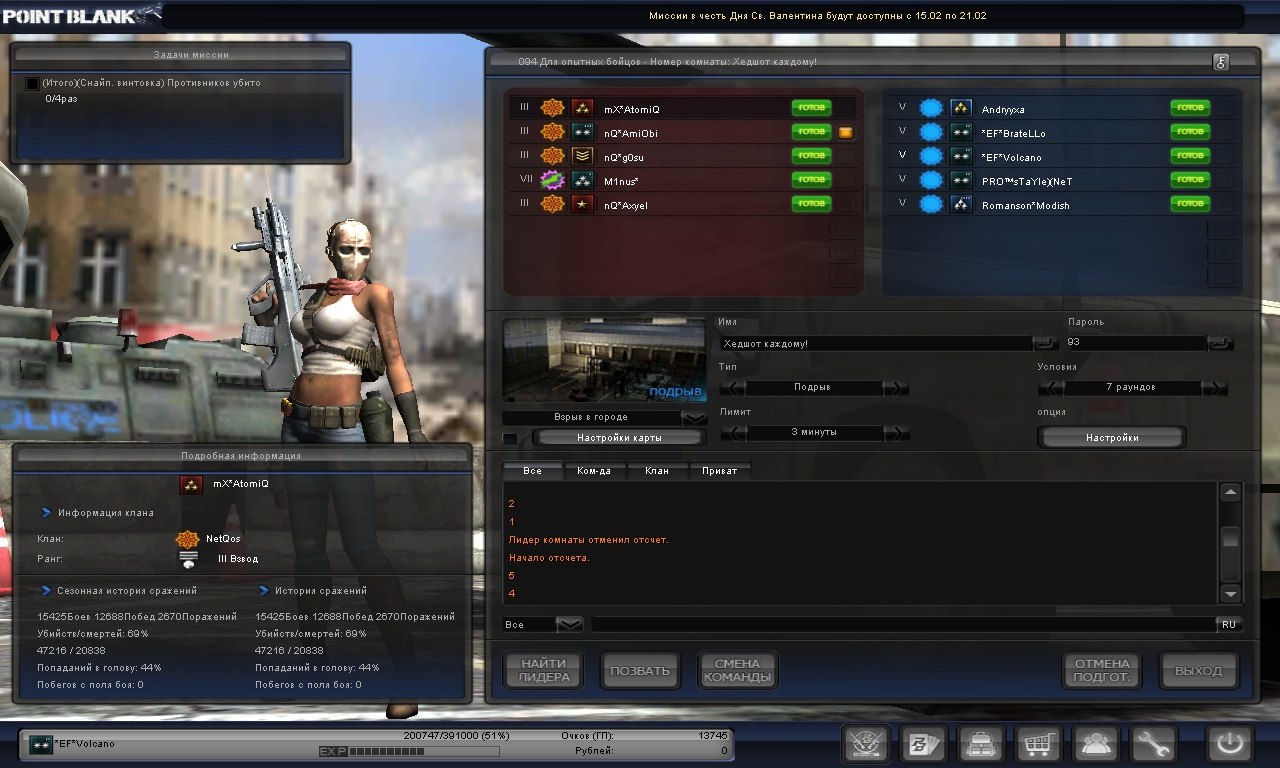The height and width of the screenshot is (768, 1280).
Task: Switch to the Приват chat tab
Action: pyautogui.click(x=720, y=471)
